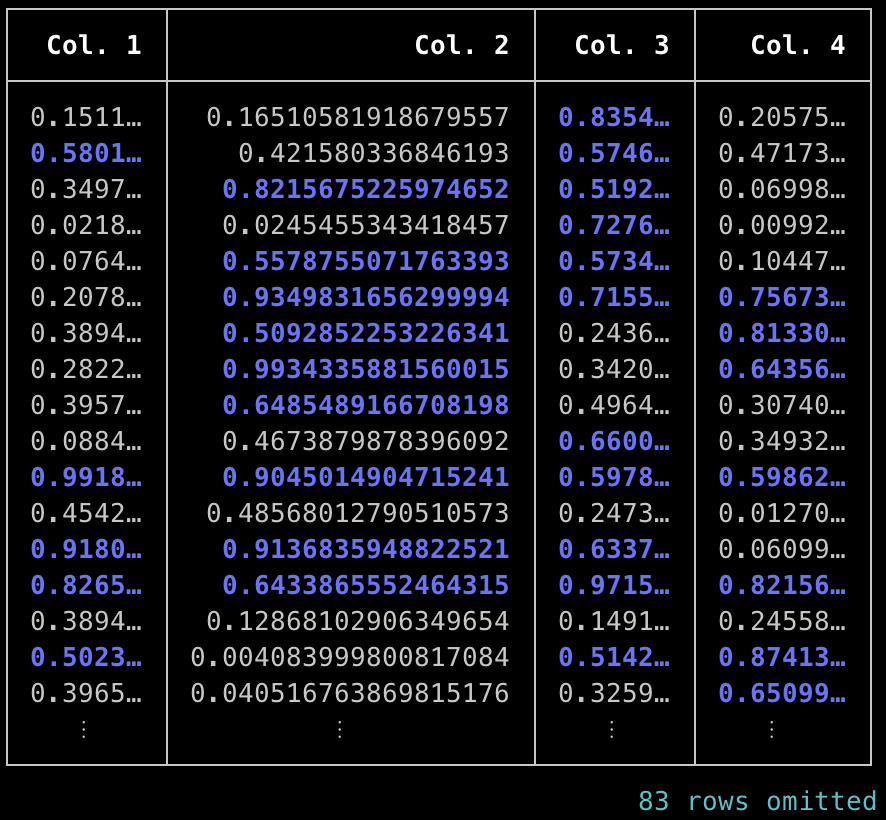Click the value 0.993433588156001​5
886x820 pixels.
coord(366,370)
